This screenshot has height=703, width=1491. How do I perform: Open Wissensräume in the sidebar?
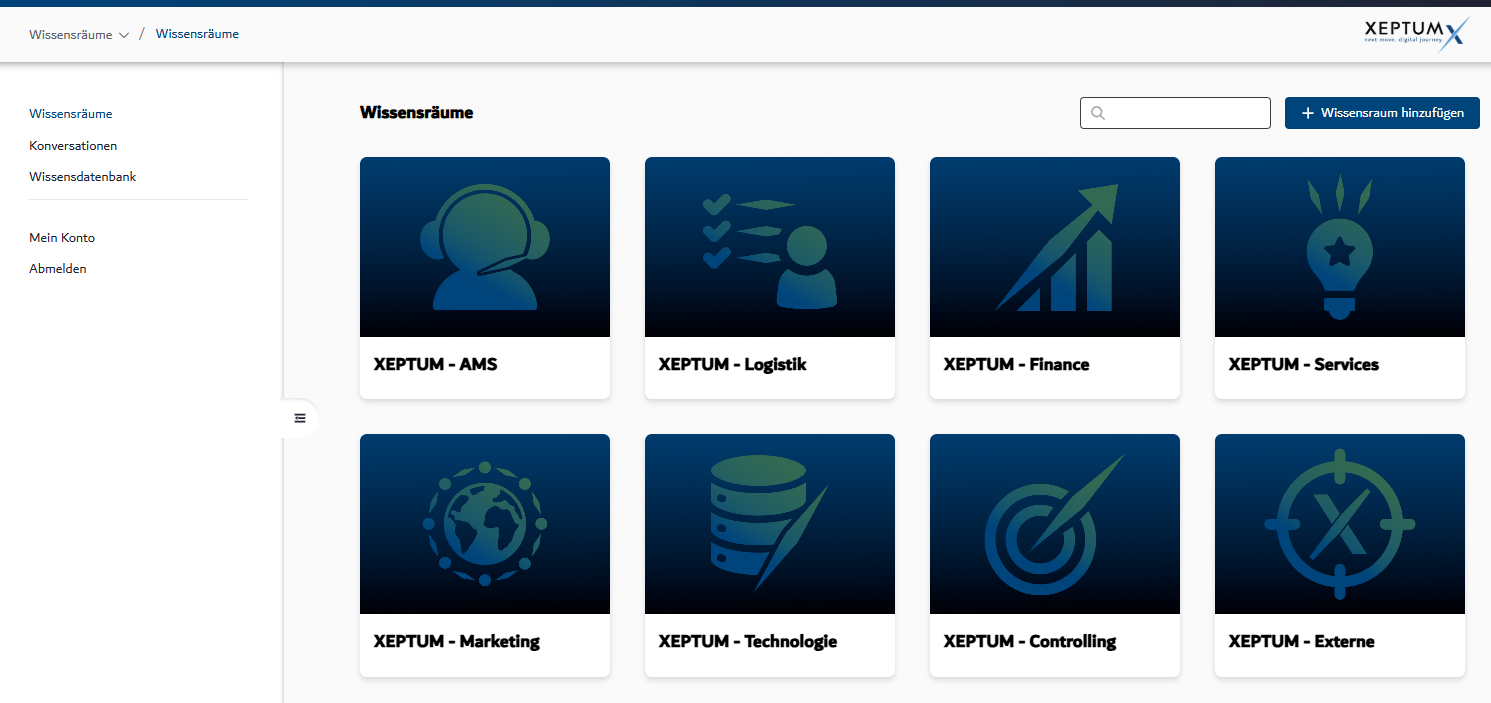71,114
